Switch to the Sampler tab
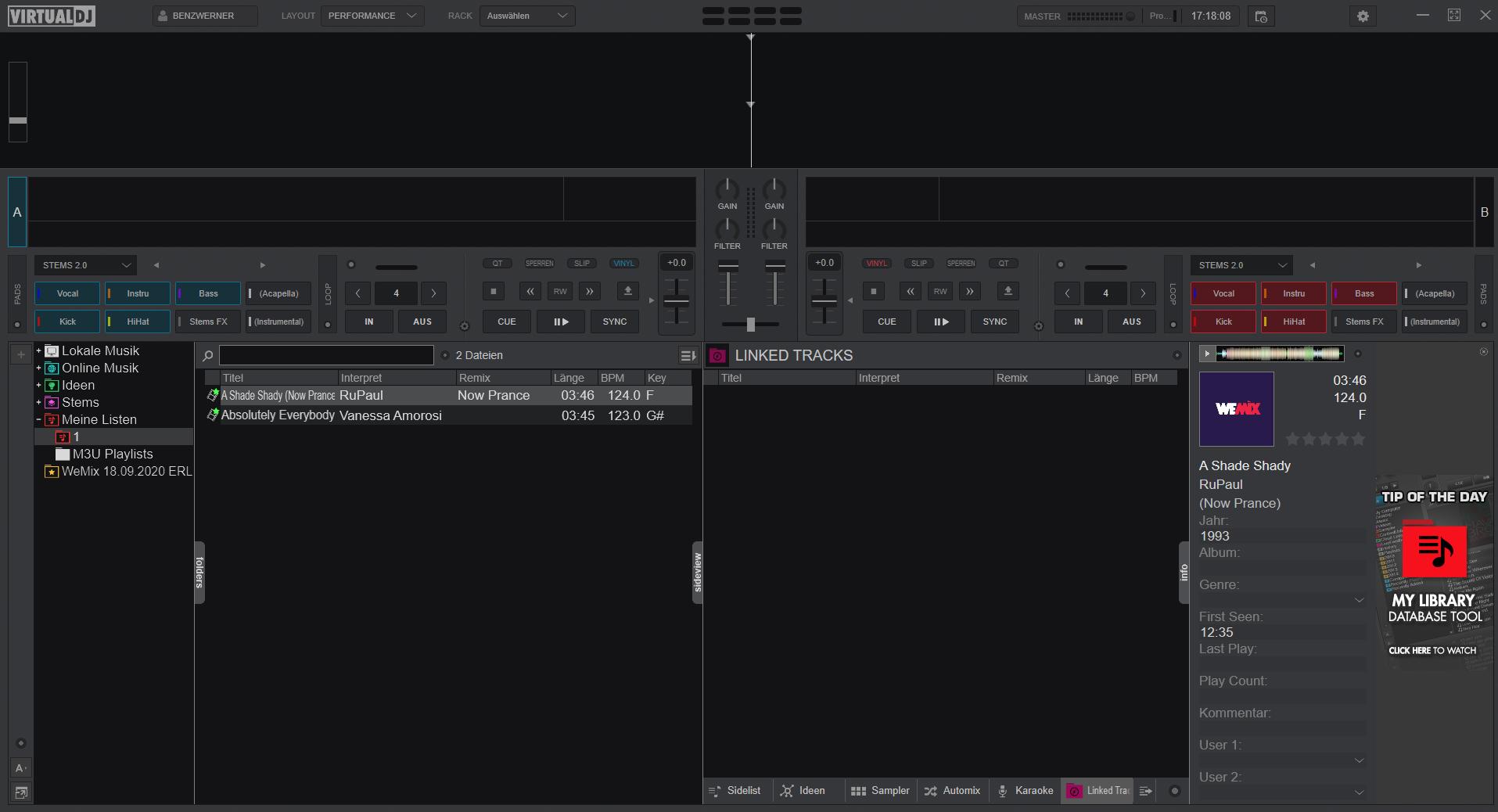The height and width of the screenshot is (812, 1498). click(880, 791)
